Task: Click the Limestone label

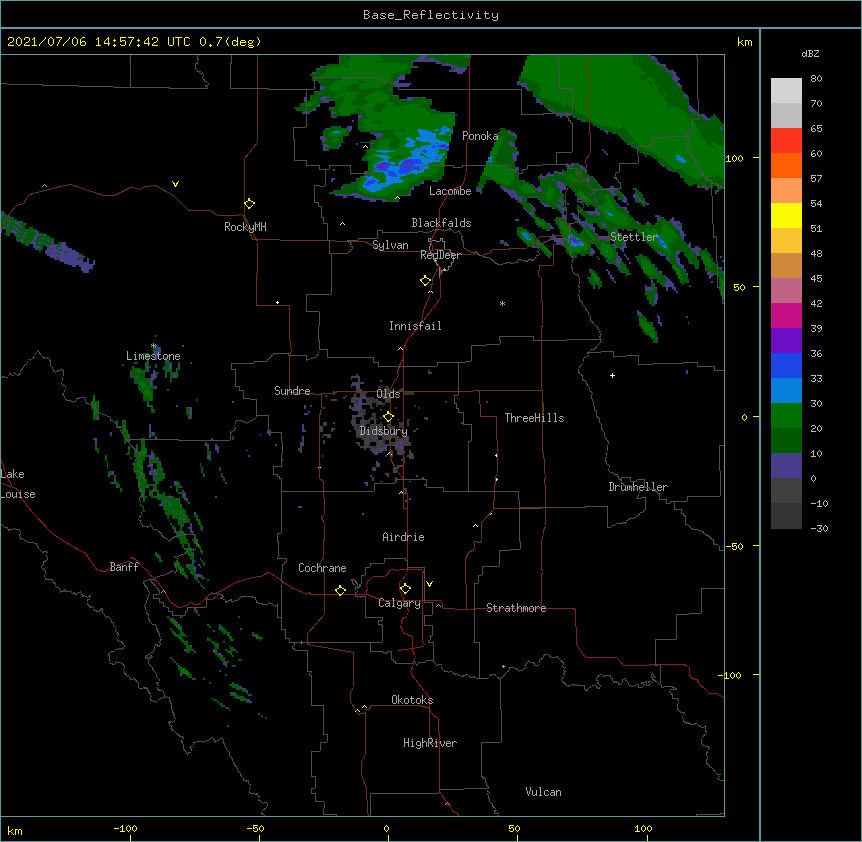Action: (153, 356)
